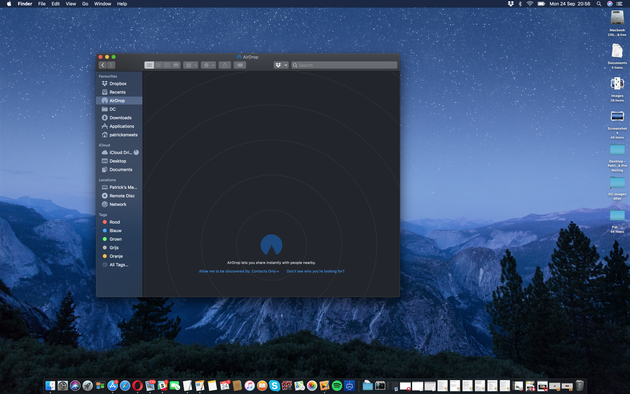
Task: Open Finder from the Dock
Action: (x=50, y=386)
